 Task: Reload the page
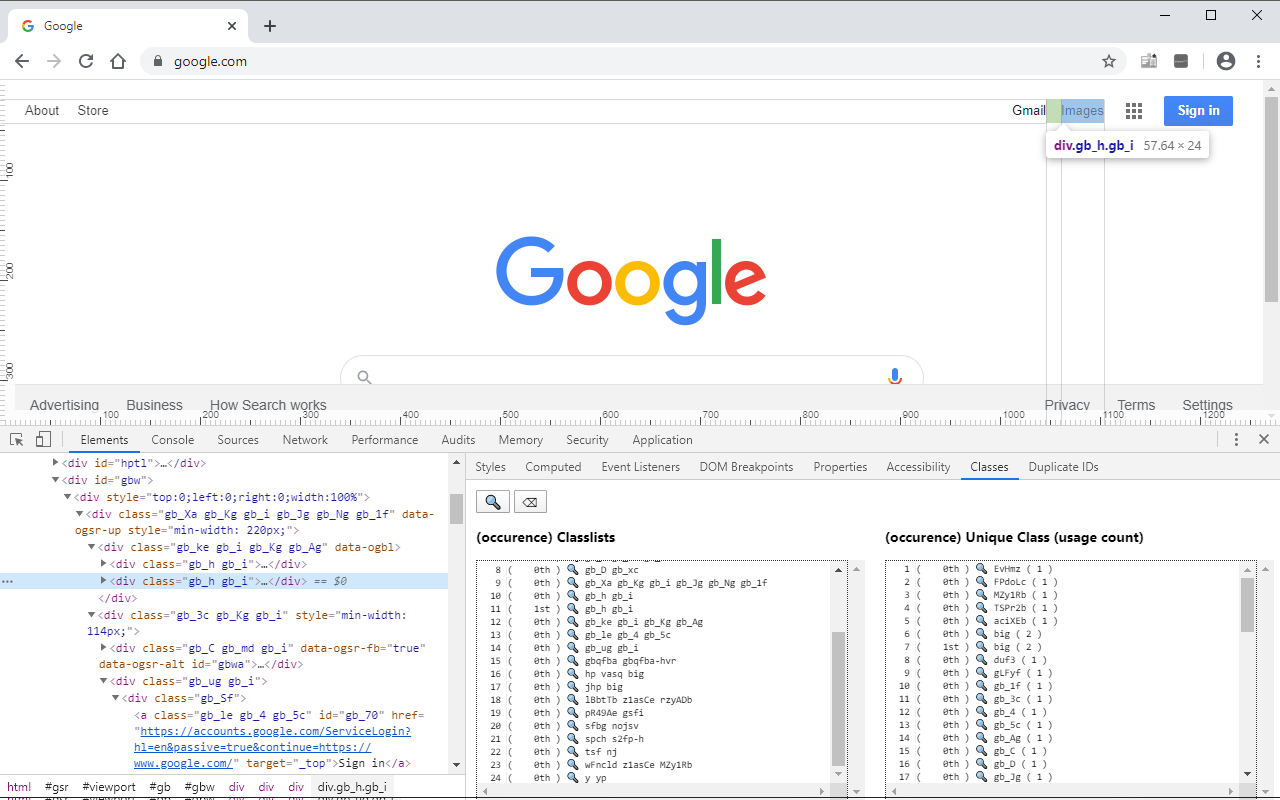click(86, 61)
